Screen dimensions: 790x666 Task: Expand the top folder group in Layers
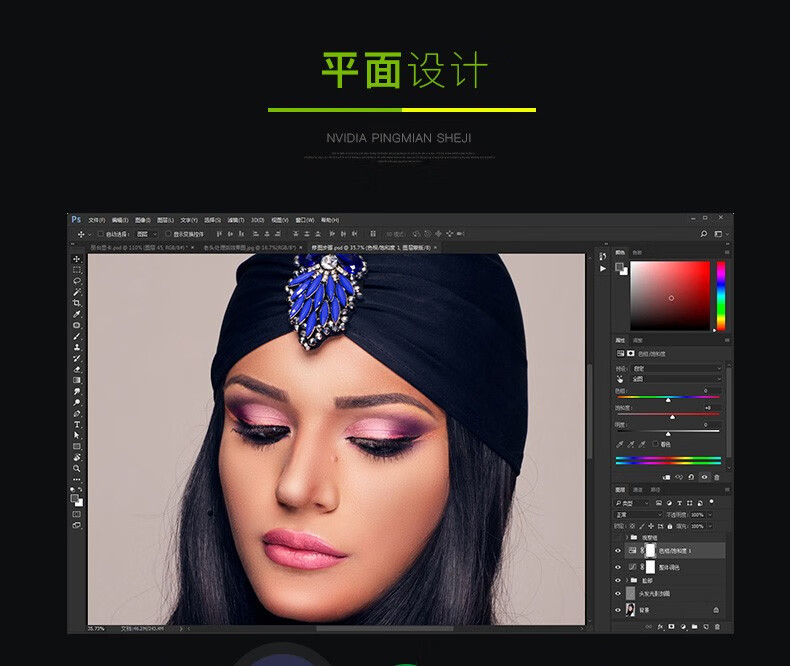tap(627, 538)
